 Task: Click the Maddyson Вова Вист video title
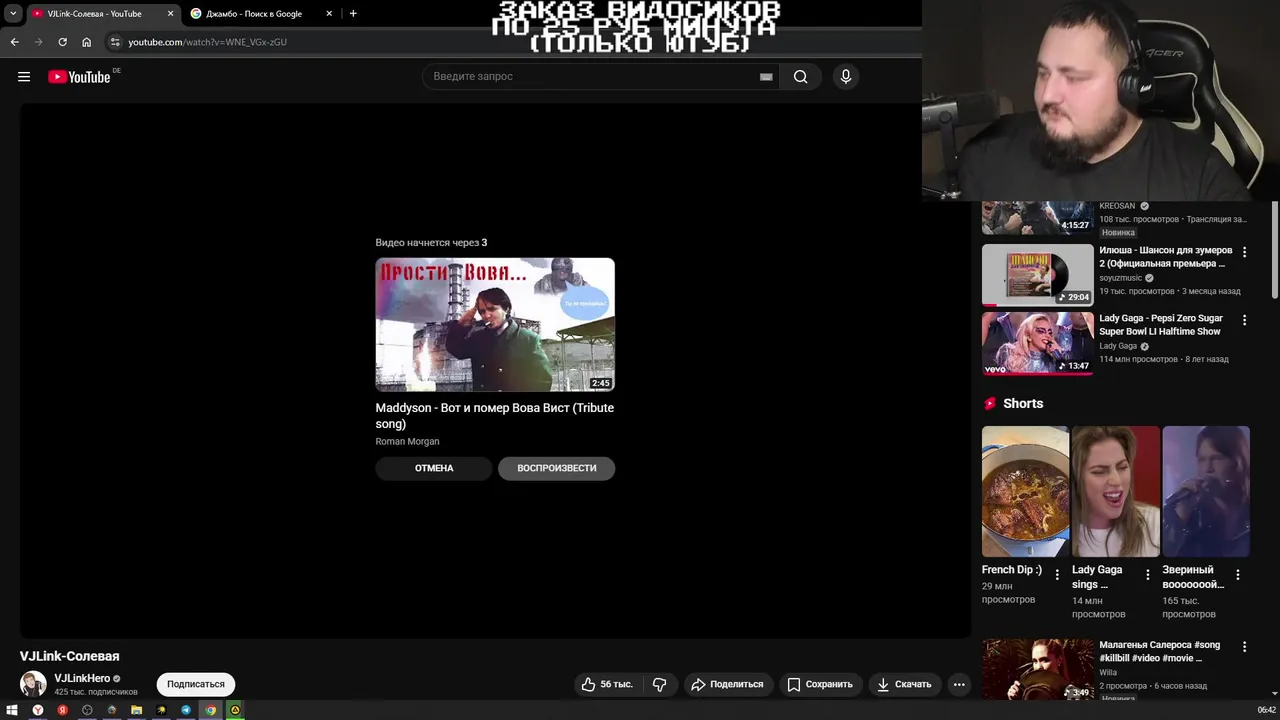click(x=495, y=416)
